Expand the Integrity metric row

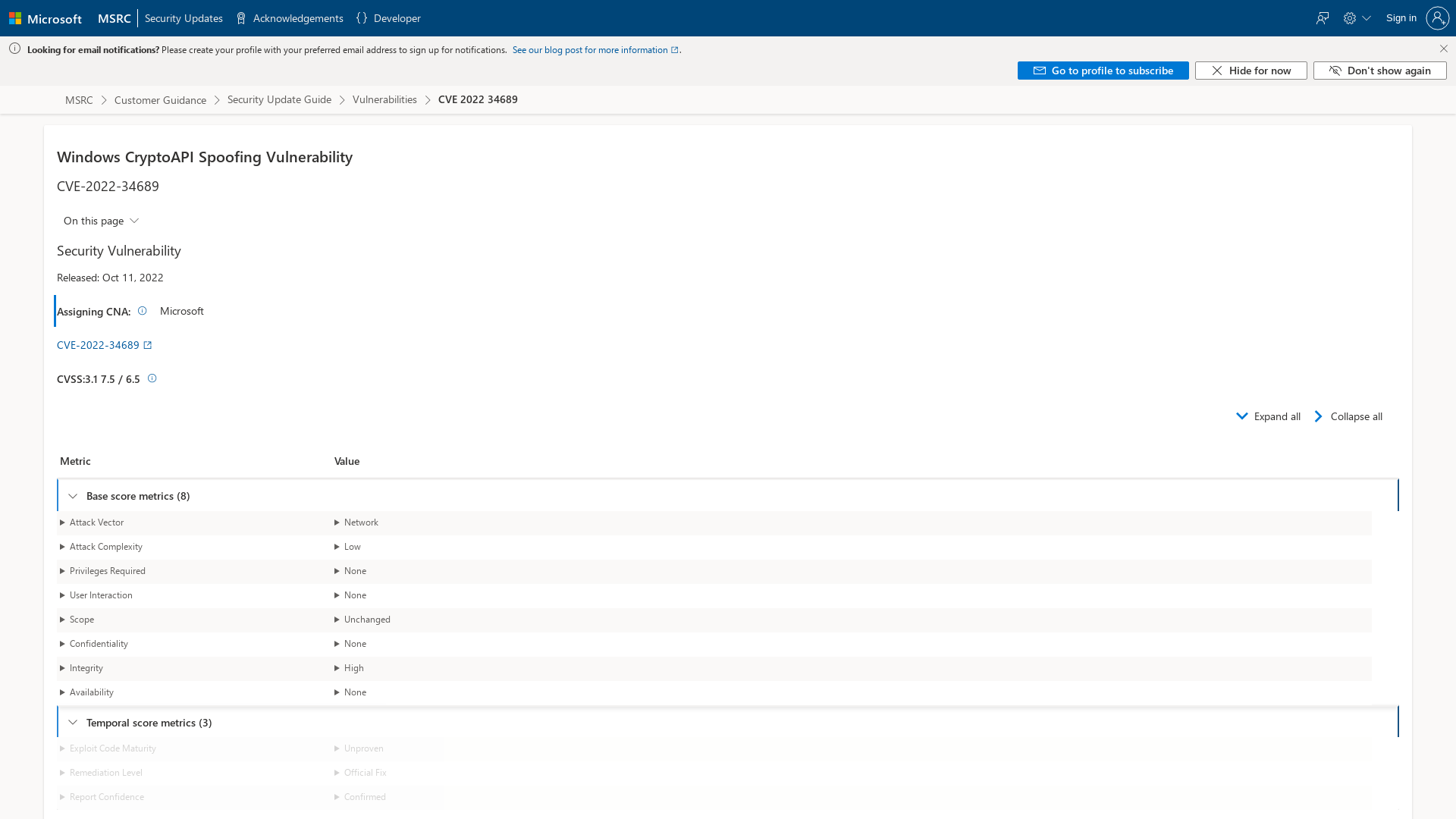click(62, 668)
